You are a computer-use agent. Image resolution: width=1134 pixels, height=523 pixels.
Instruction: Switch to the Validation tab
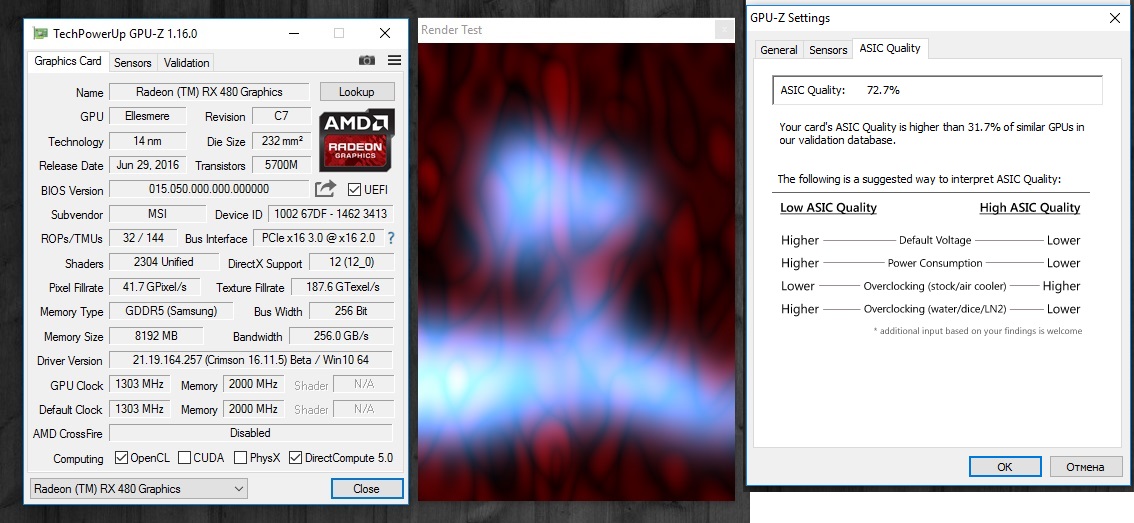187,63
